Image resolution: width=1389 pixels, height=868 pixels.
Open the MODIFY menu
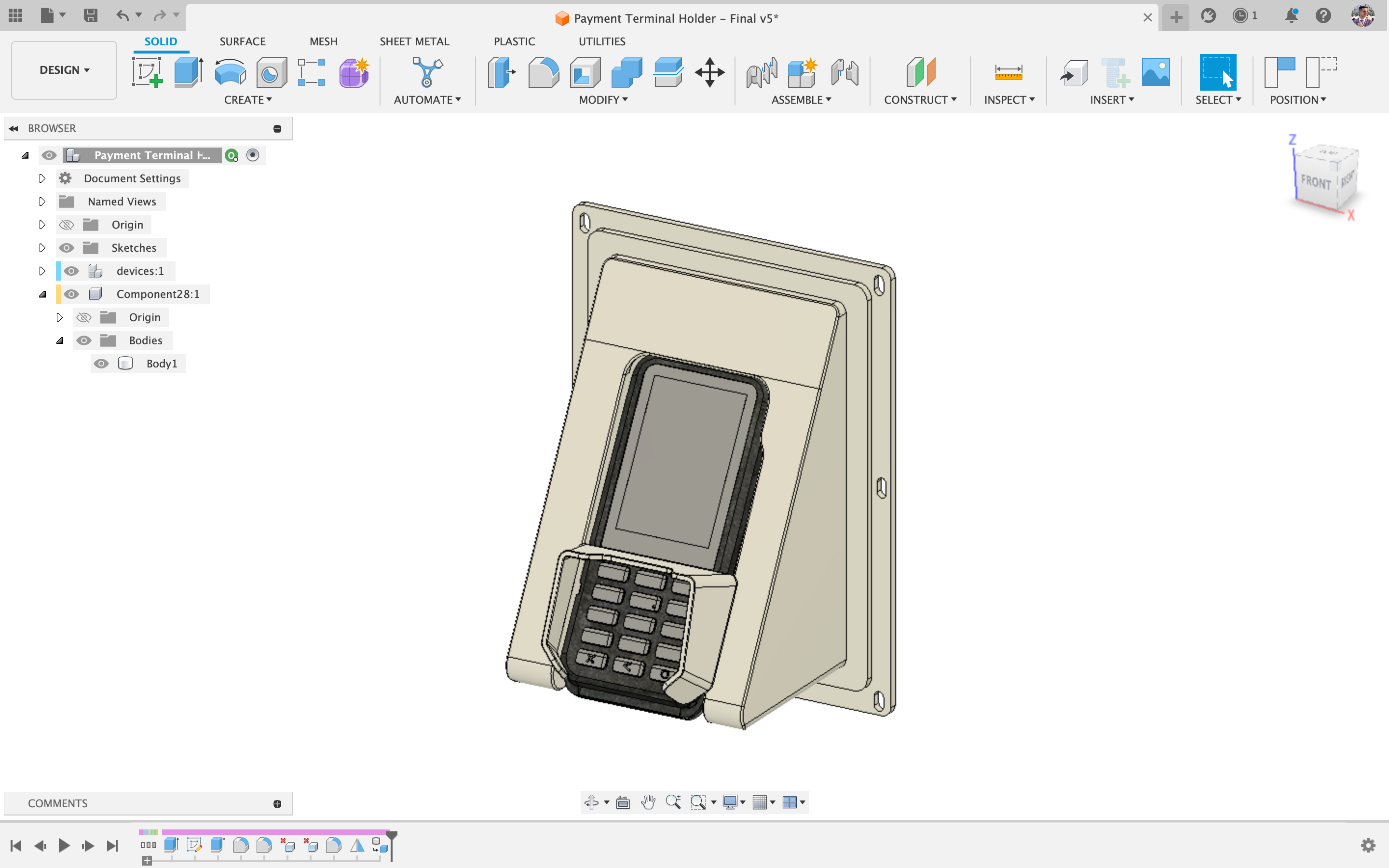click(x=603, y=100)
